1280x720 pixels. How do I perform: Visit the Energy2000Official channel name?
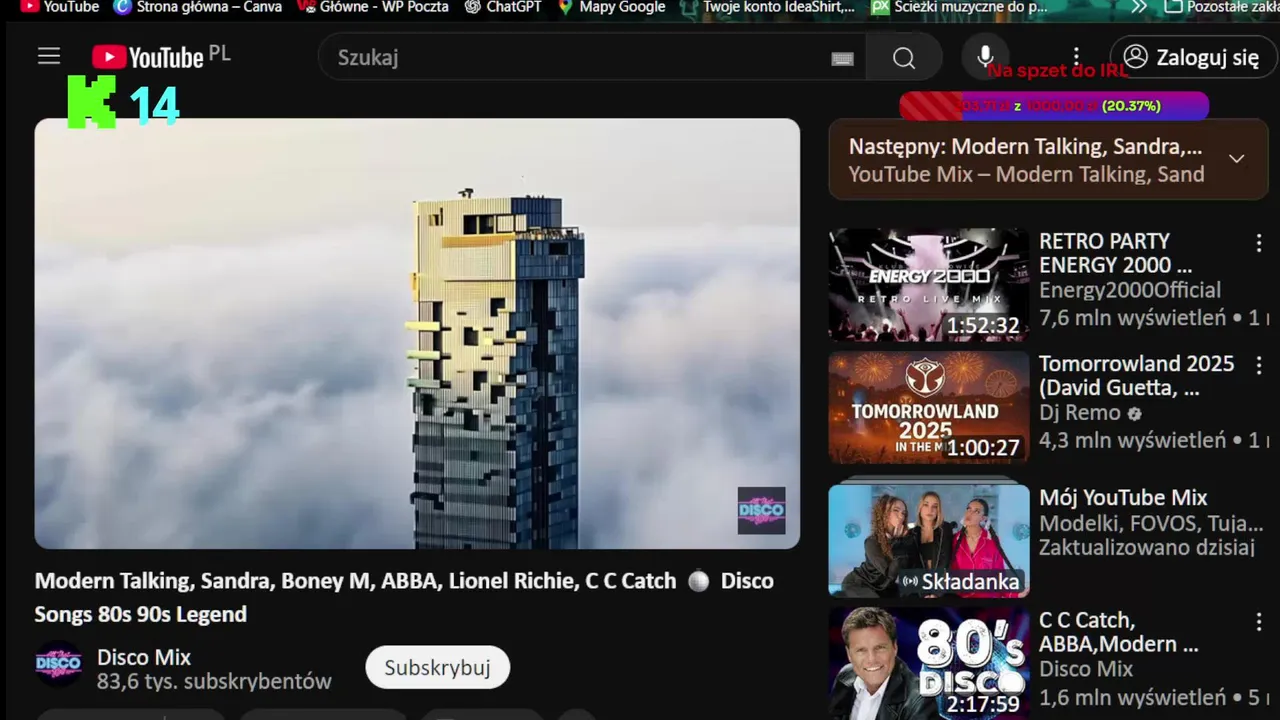click(1130, 290)
